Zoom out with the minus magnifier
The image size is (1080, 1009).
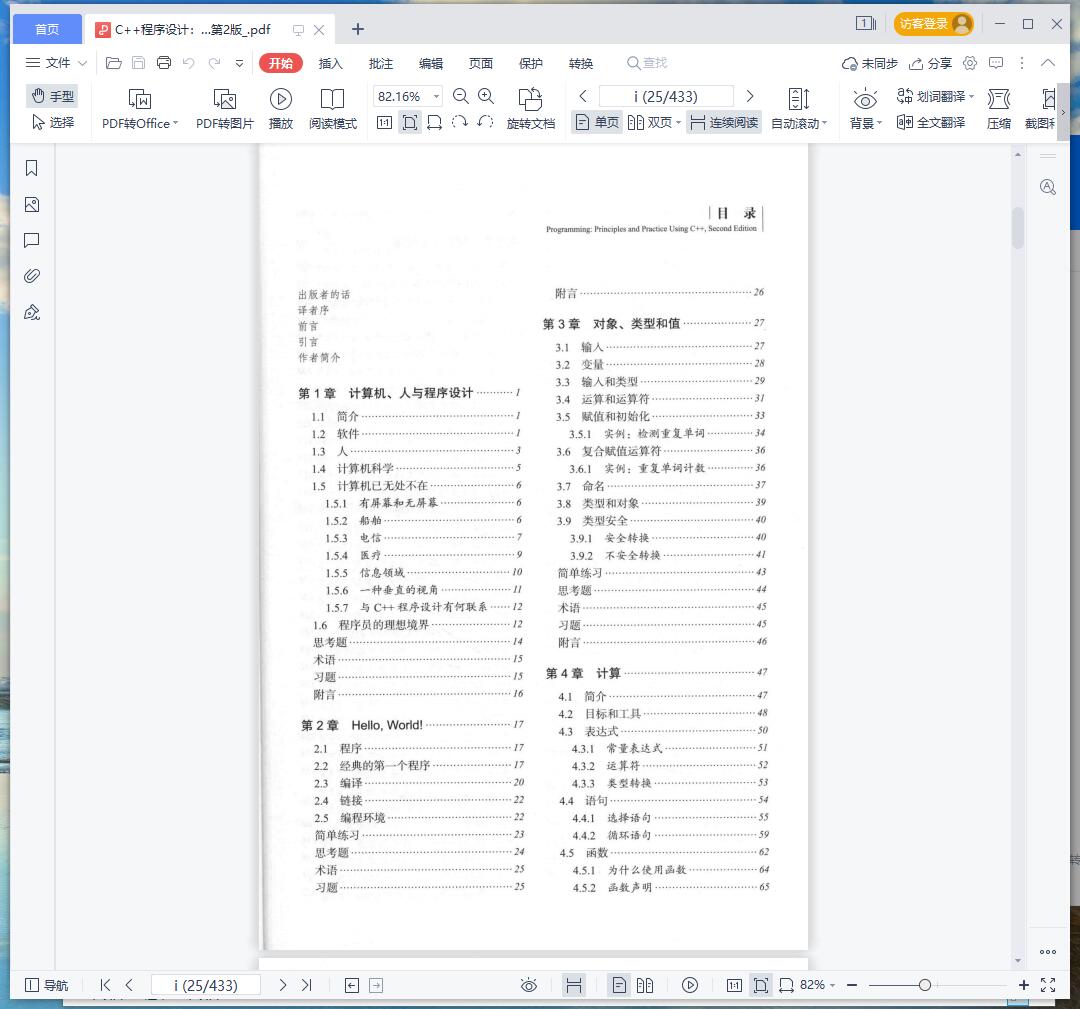click(x=461, y=96)
